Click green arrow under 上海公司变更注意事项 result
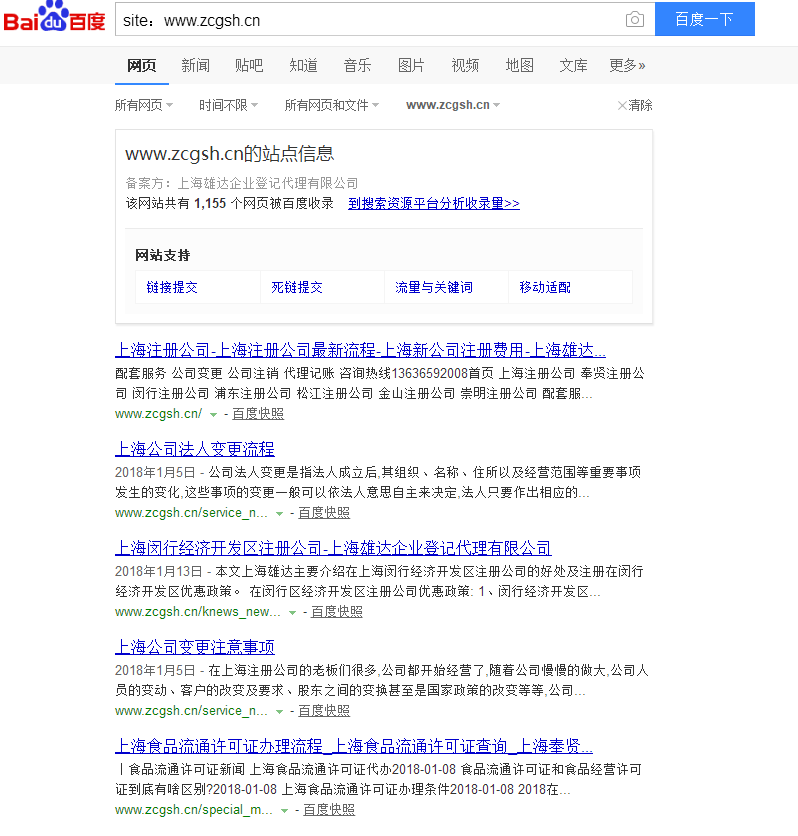 click(x=280, y=712)
